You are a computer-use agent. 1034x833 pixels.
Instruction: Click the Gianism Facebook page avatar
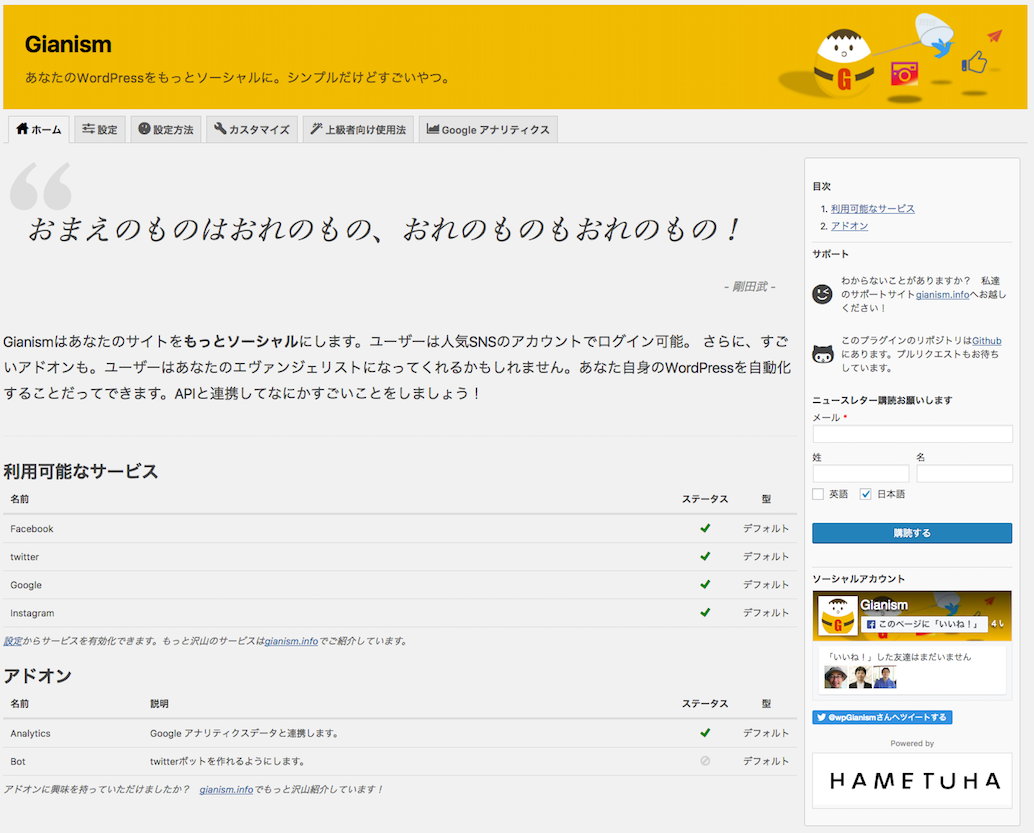pos(837,616)
